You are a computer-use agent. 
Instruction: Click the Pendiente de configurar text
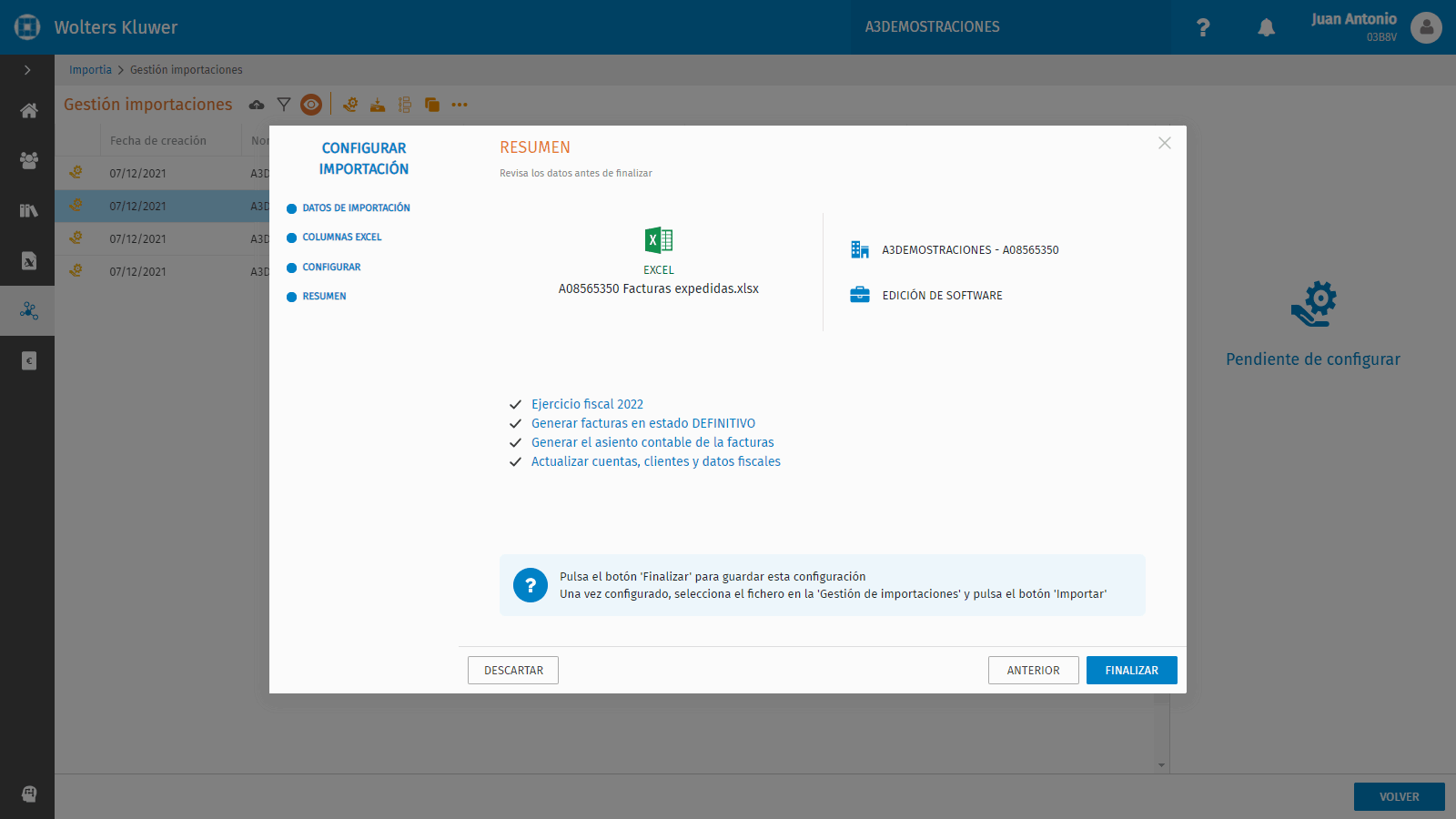click(1313, 359)
